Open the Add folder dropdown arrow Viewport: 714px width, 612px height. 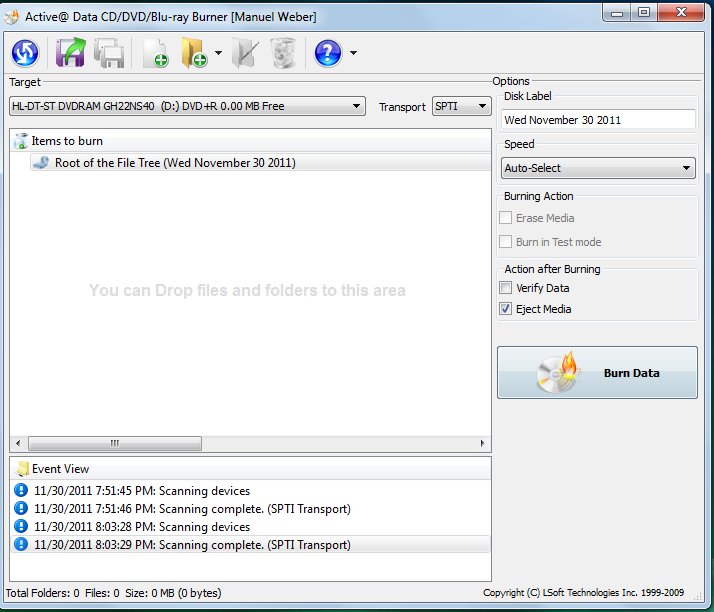(219, 53)
